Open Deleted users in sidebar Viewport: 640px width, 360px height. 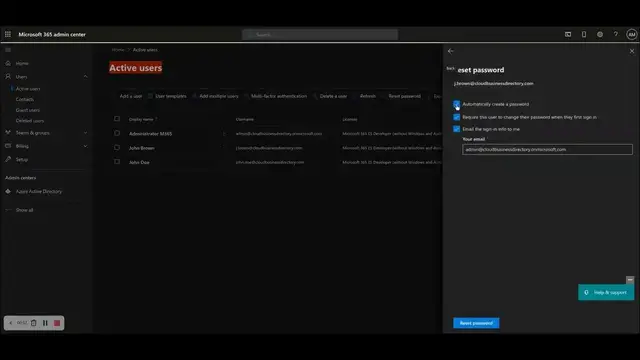(x=30, y=120)
